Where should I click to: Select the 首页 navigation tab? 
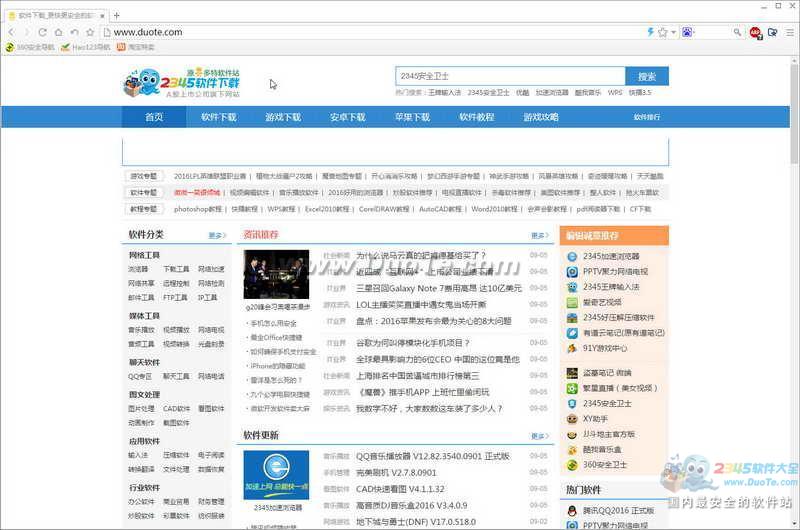click(x=154, y=117)
